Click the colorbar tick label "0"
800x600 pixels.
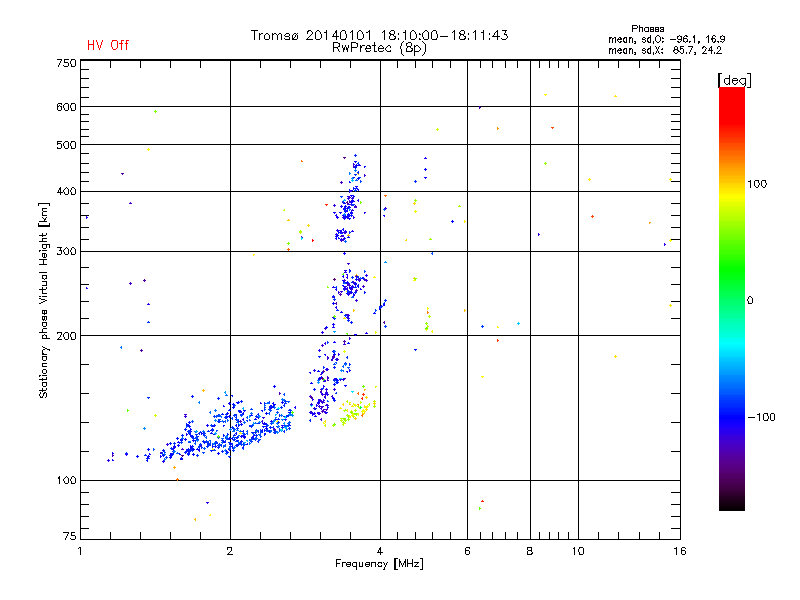click(750, 301)
